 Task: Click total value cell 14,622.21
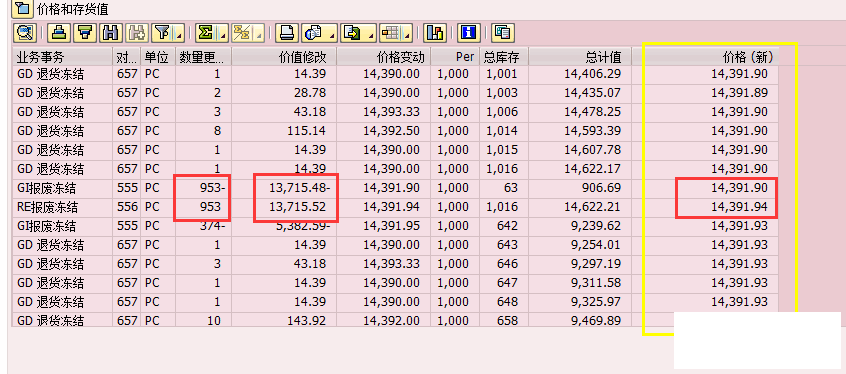coord(581,207)
